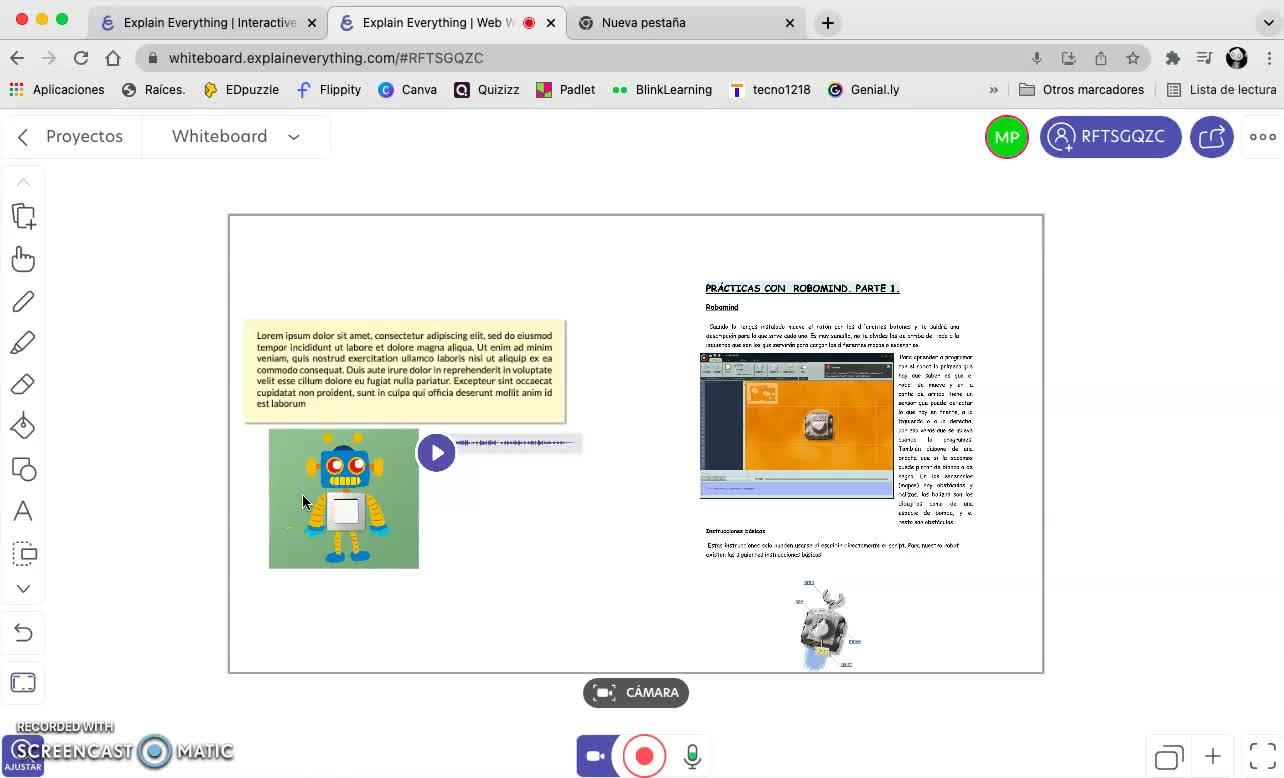Close the first Explain Everything tab
Image resolution: width=1284 pixels, height=778 pixels.
[312, 22]
